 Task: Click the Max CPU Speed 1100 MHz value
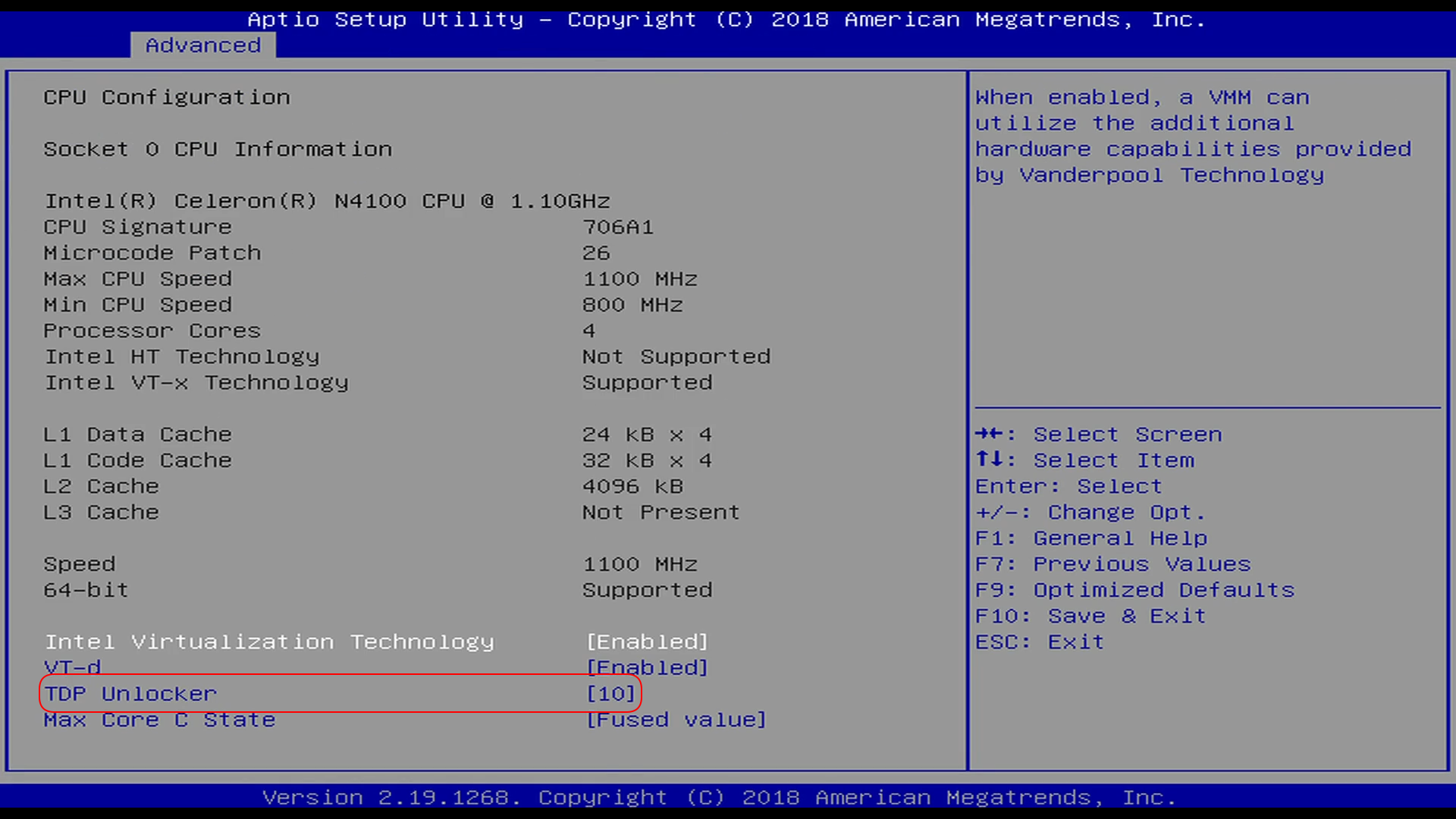(x=640, y=279)
